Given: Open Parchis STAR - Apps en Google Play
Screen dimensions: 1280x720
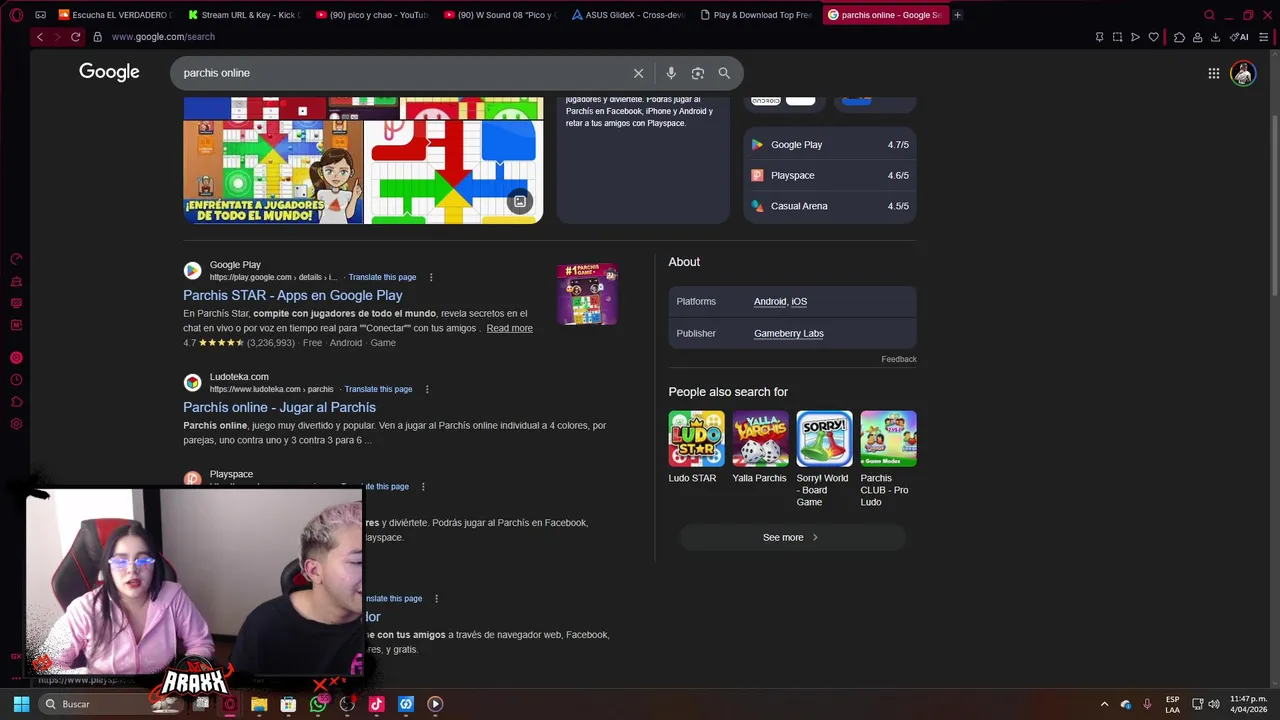Looking at the screenshot, I should [293, 295].
